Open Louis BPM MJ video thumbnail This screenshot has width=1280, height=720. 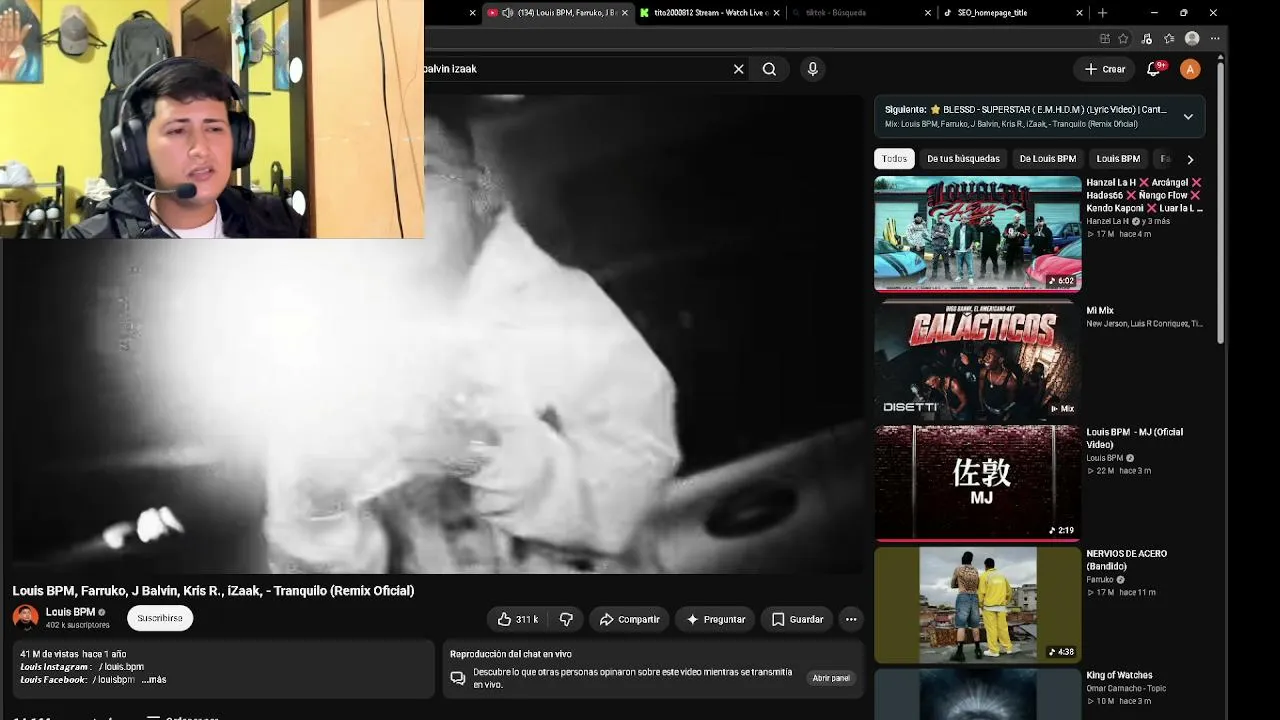(x=977, y=483)
